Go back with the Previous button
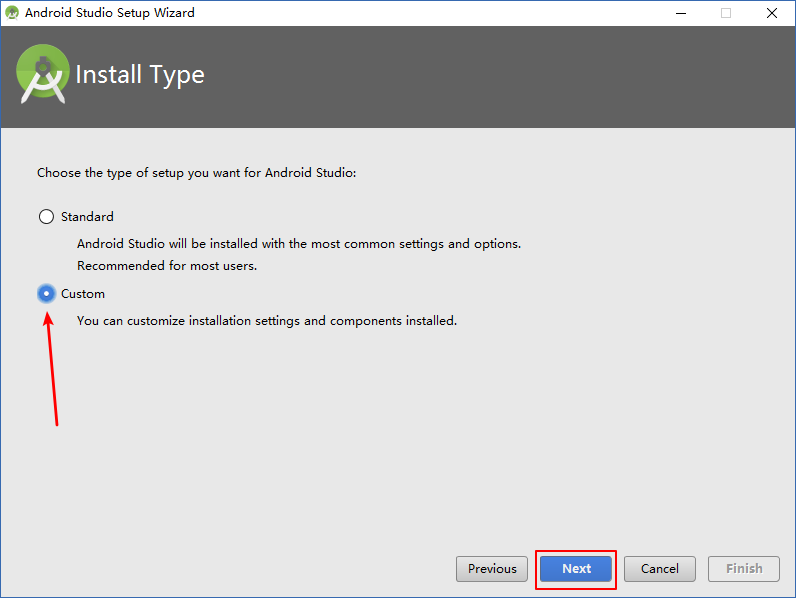 pos(491,569)
